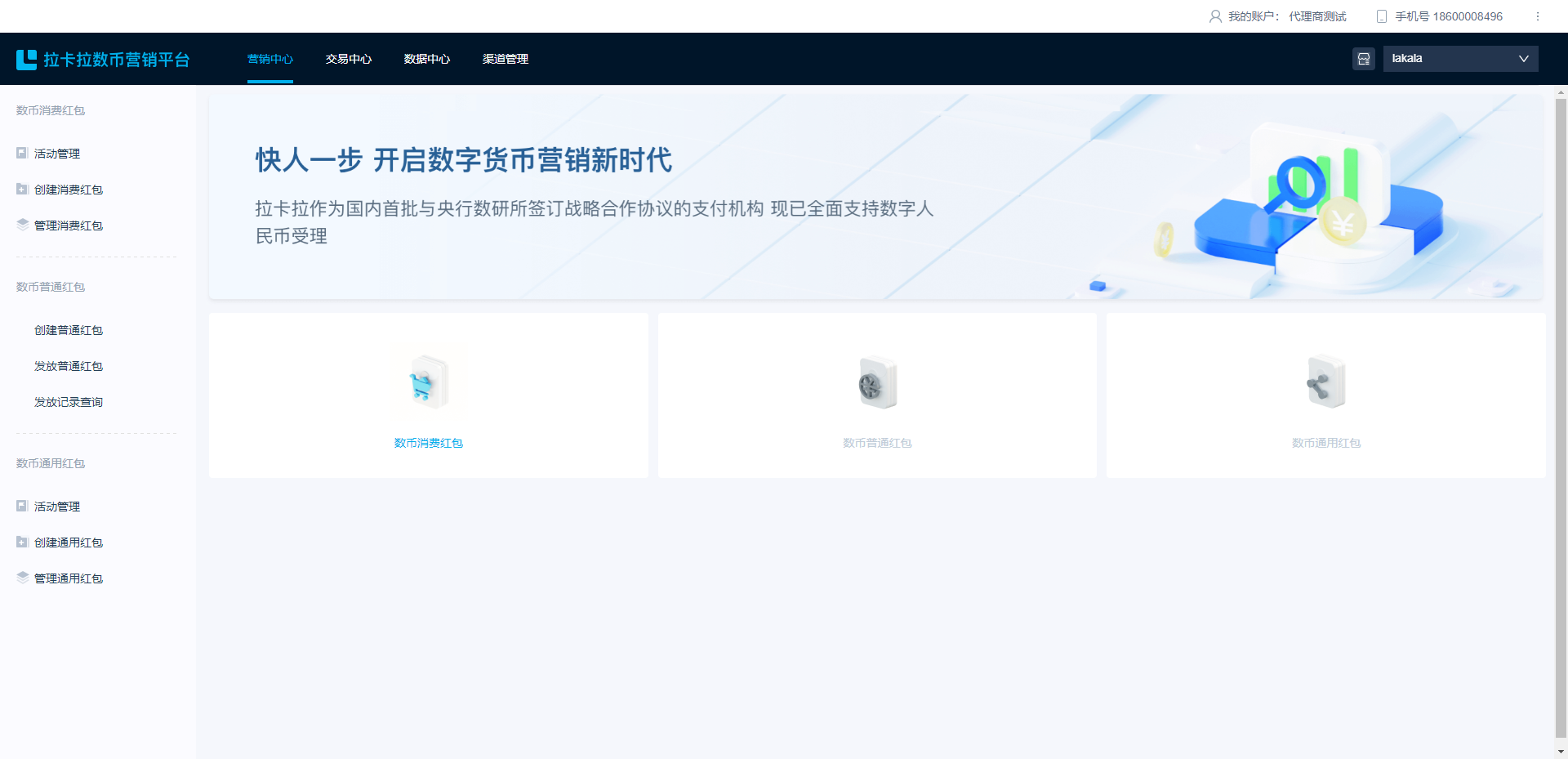Click phone number 18600008496

[x=1468, y=16]
